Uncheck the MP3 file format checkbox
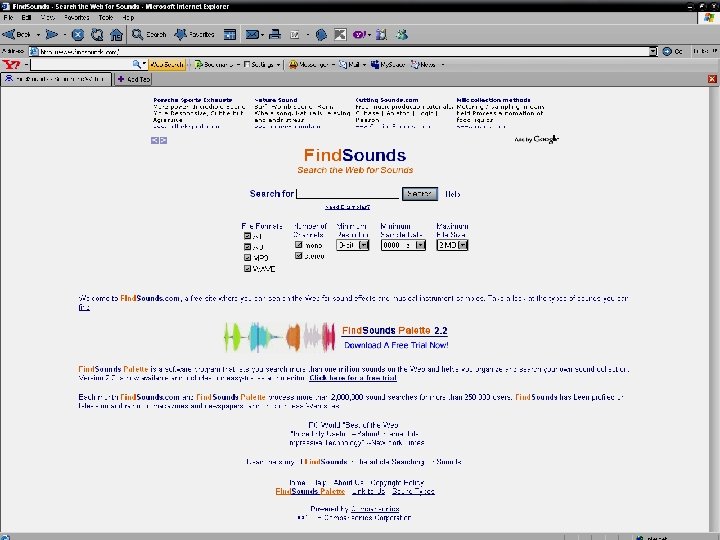Image resolution: width=720 pixels, height=540 pixels. tap(248, 258)
